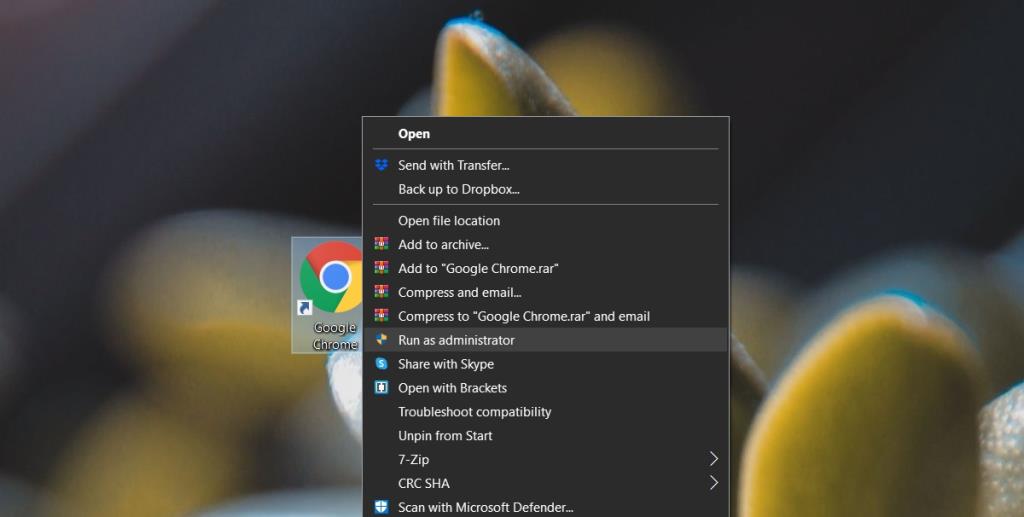Choose Unpin from Start
This screenshot has width=1024, height=517.
(546, 435)
